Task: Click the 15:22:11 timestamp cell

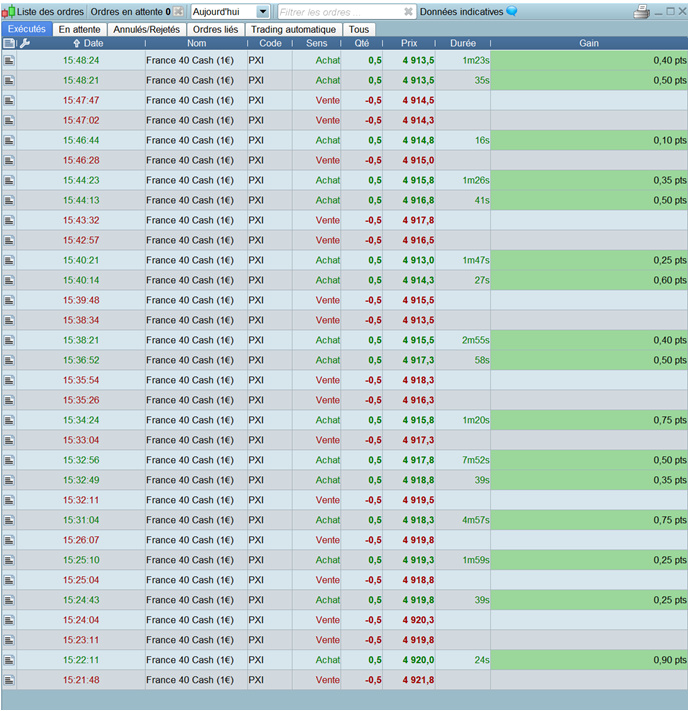Action: 81,660
